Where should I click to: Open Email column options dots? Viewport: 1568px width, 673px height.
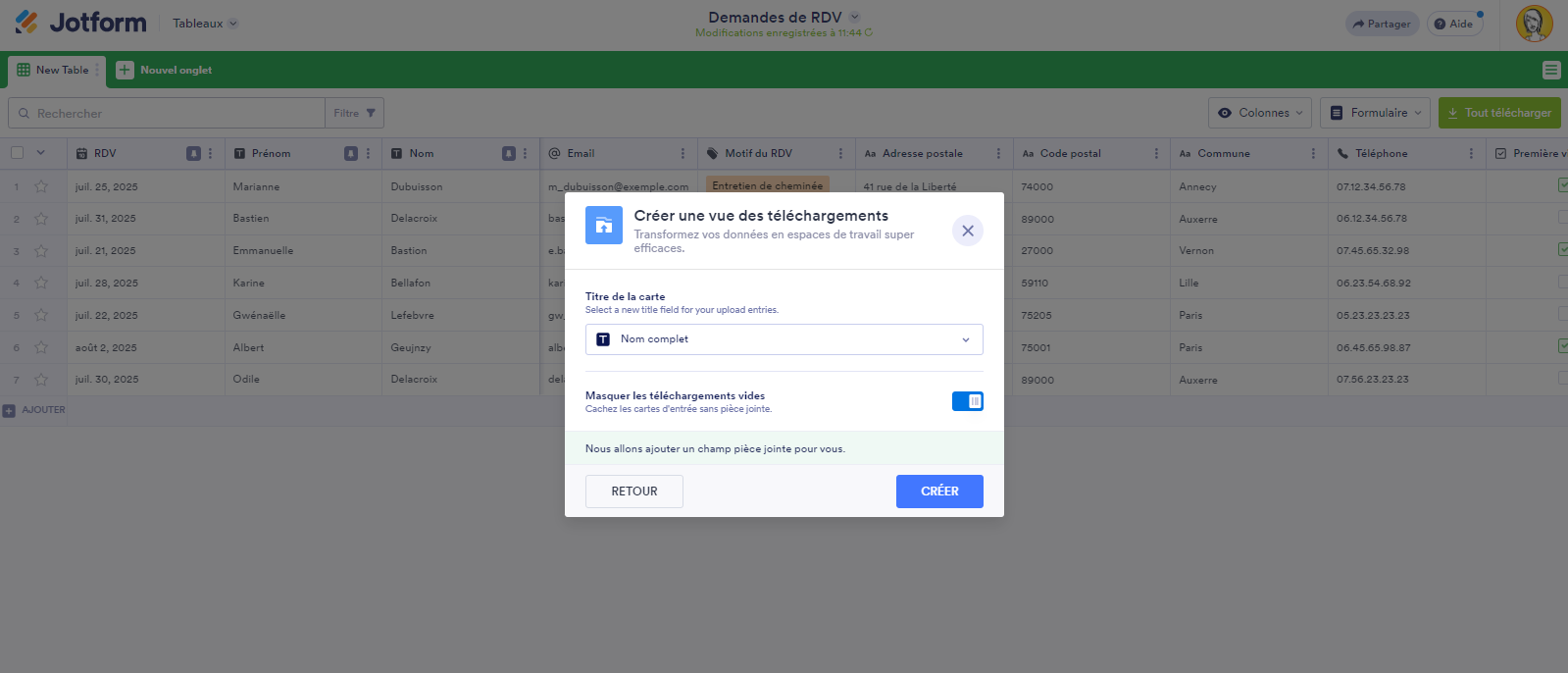pos(683,153)
